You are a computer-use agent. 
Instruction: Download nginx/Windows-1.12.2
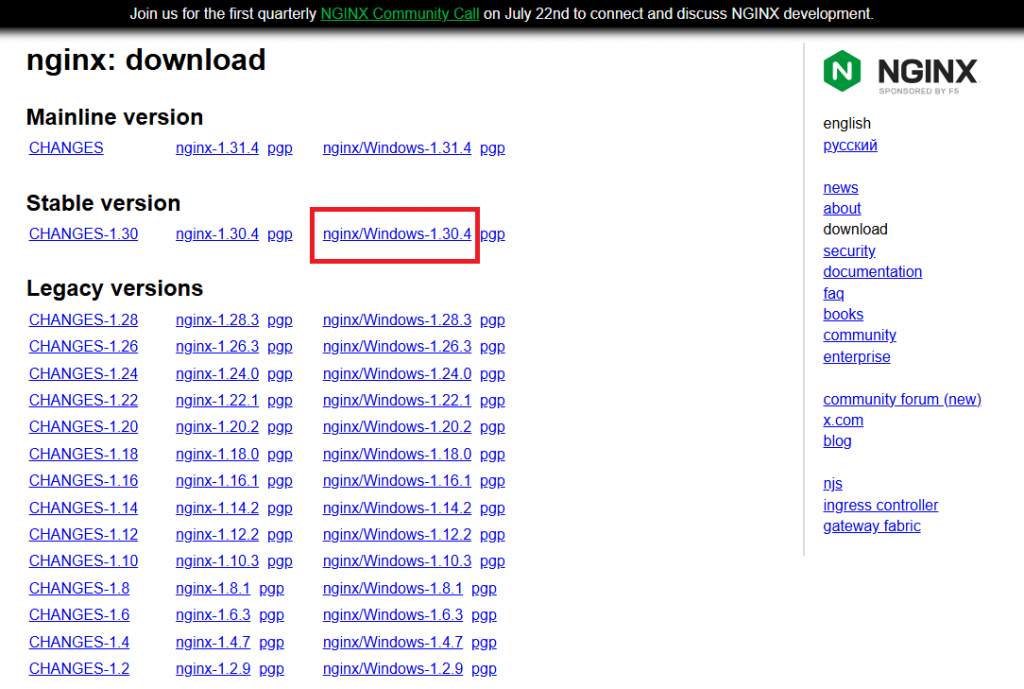point(396,535)
